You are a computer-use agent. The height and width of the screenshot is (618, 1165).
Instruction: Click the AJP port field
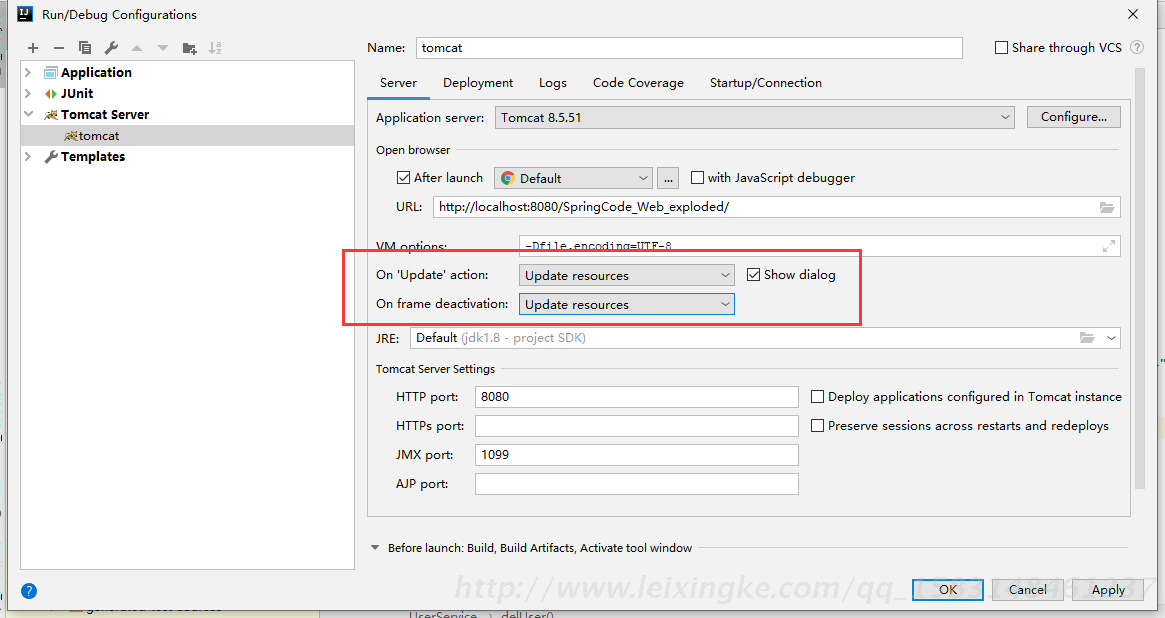point(637,484)
